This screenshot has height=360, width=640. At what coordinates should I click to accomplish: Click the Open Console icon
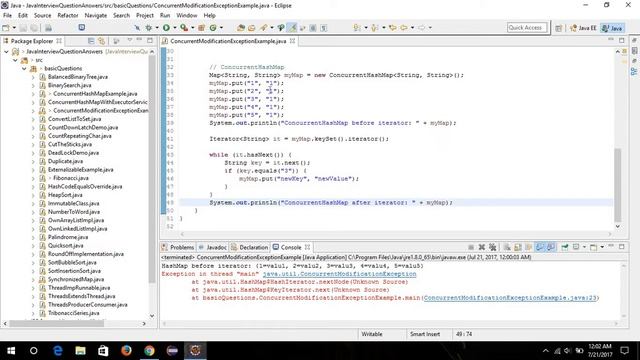[x=593, y=247]
